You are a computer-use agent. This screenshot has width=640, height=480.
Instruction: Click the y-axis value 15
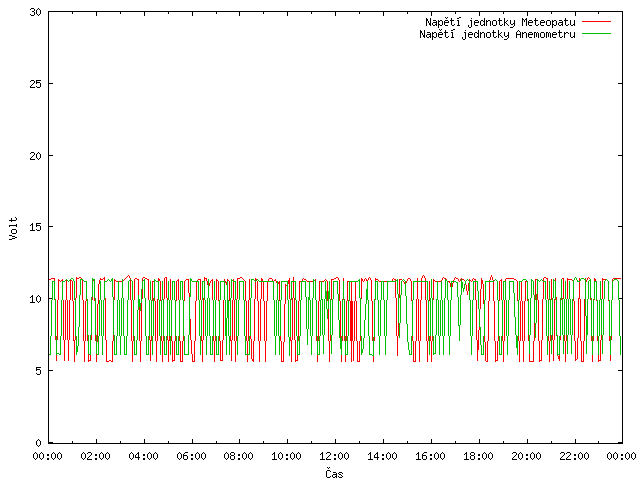pos(36,227)
